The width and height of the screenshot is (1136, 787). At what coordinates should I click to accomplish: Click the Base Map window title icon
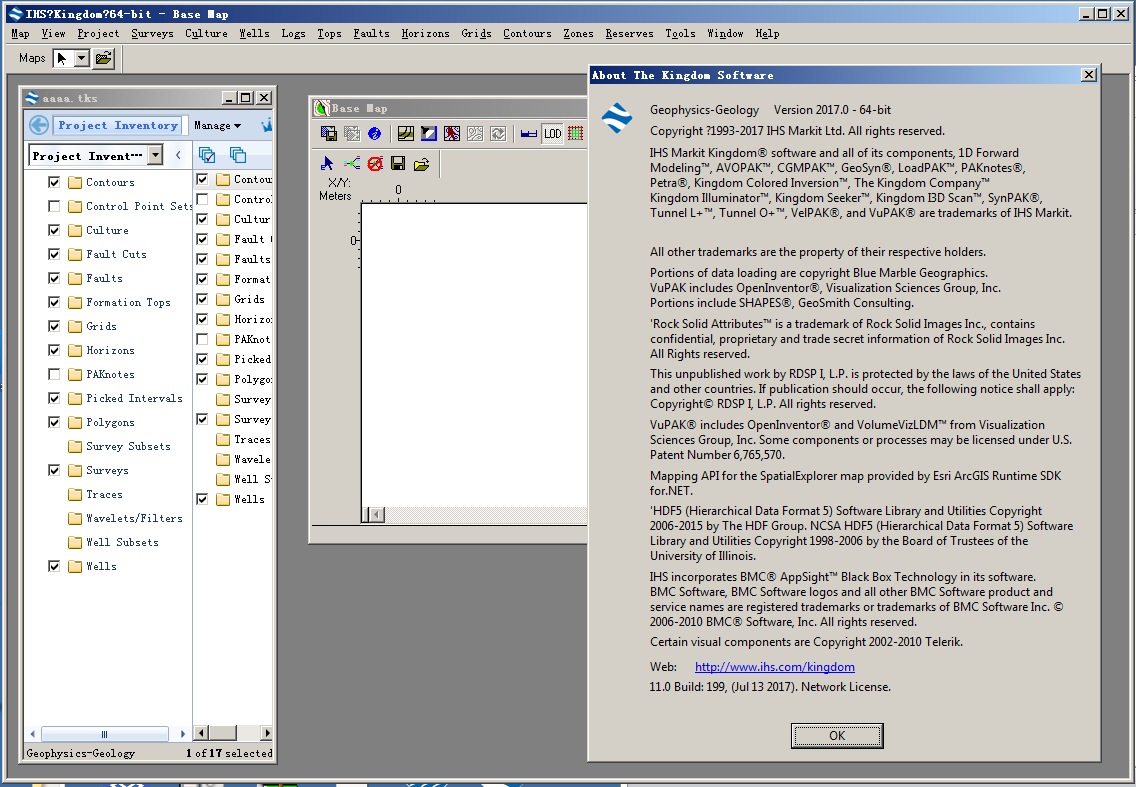point(322,108)
